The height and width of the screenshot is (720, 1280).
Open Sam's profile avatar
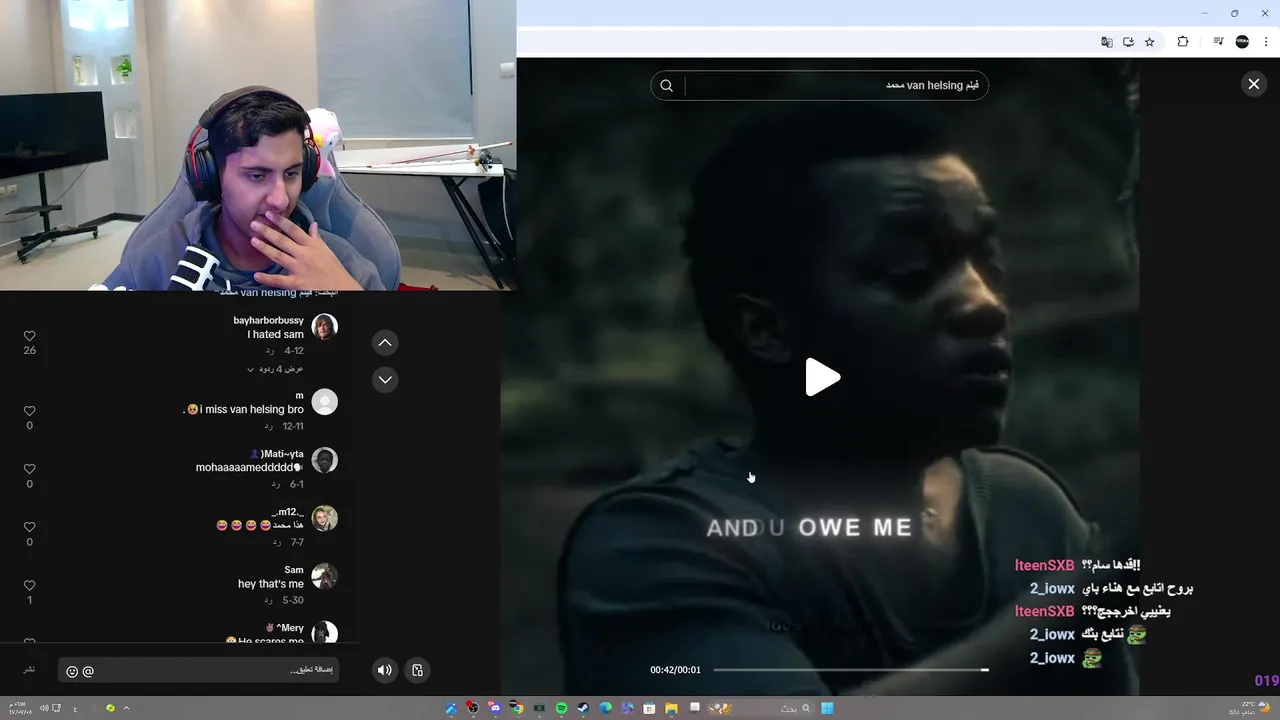tap(324, 576)
